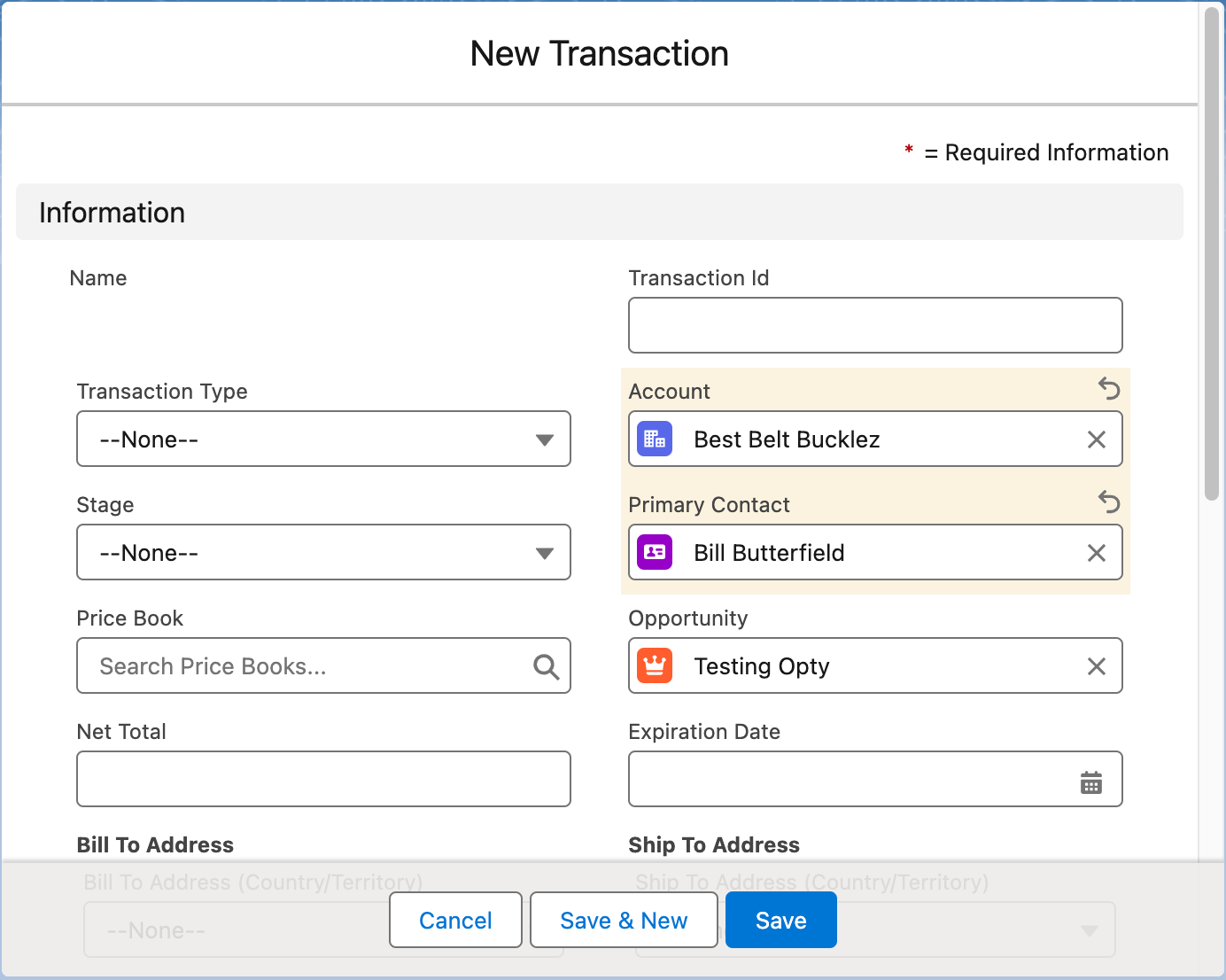
Task: Click the New Transaction title
Action: 600,54
